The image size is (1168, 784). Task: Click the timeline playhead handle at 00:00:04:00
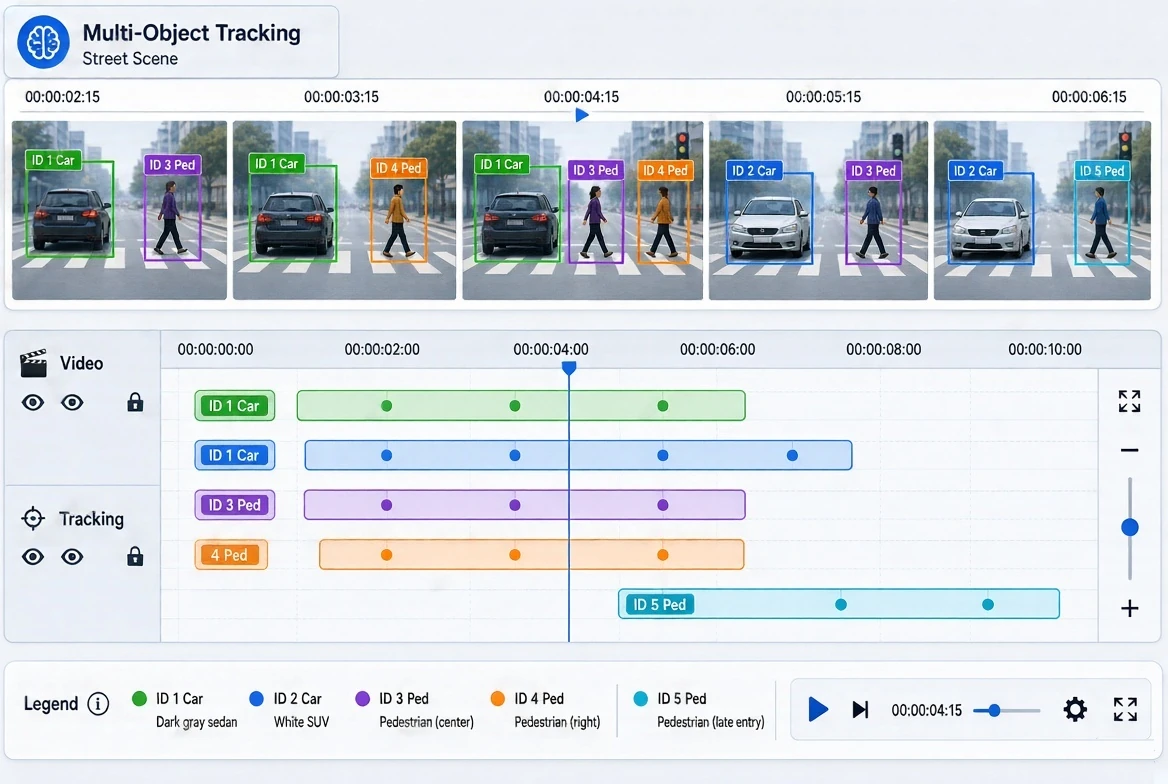[x=568, y=367]
